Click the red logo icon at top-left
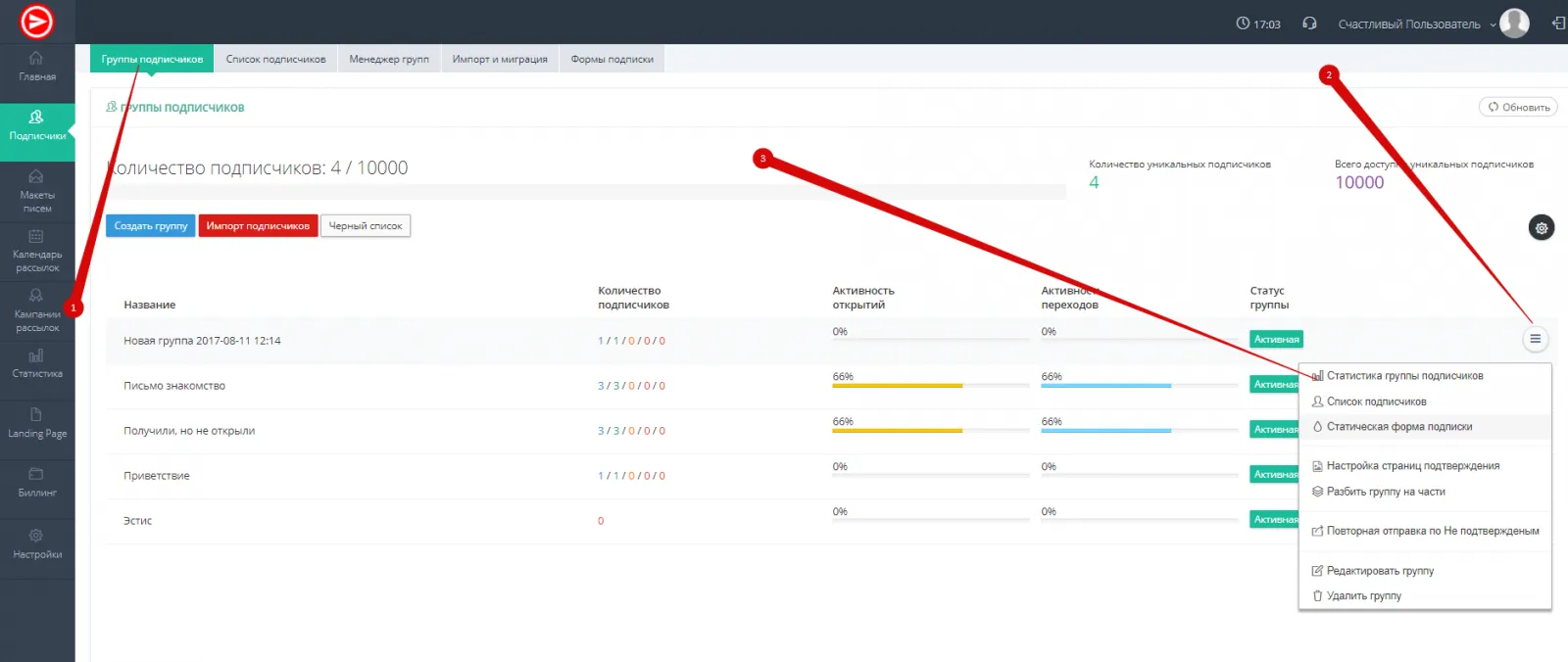The height and width of the screenshot is (662, 1568). (x=37, y=22)
